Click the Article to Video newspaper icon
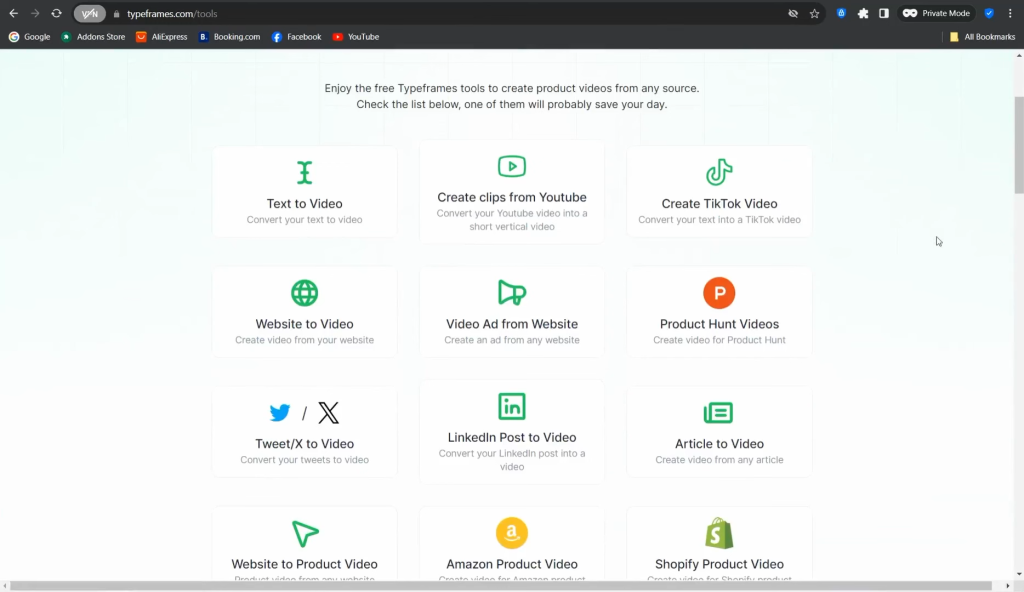The width and height of the screenshot is (1024, 592). click(718, 413)
